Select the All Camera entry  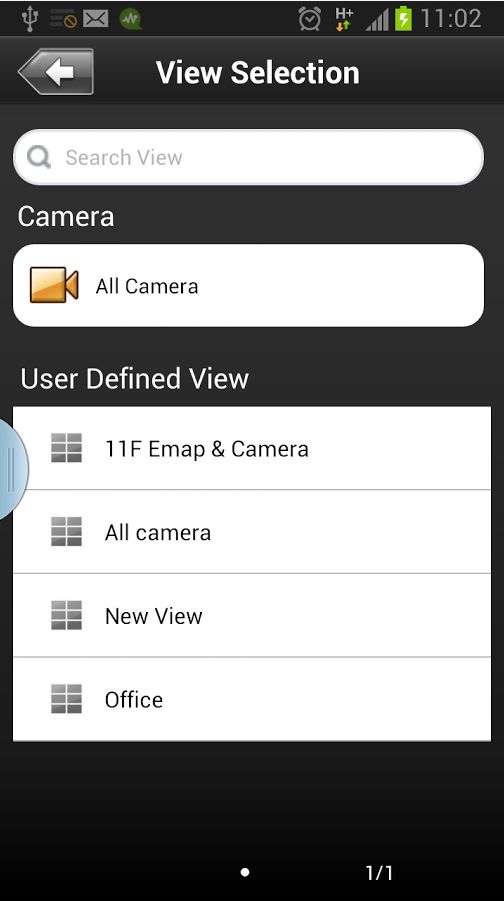tap(248, 286)
